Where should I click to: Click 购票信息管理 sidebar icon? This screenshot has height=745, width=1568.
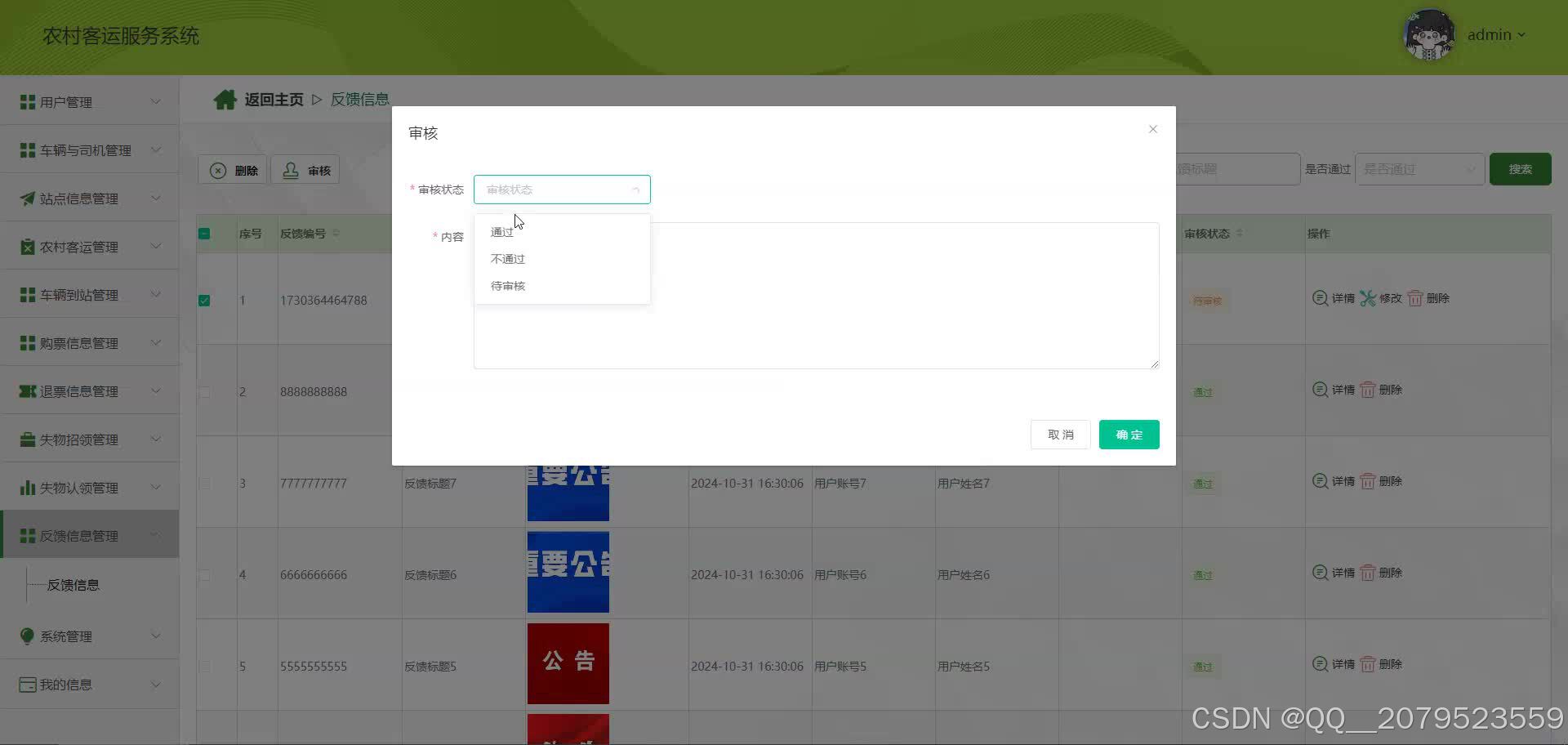click(28, 343)
